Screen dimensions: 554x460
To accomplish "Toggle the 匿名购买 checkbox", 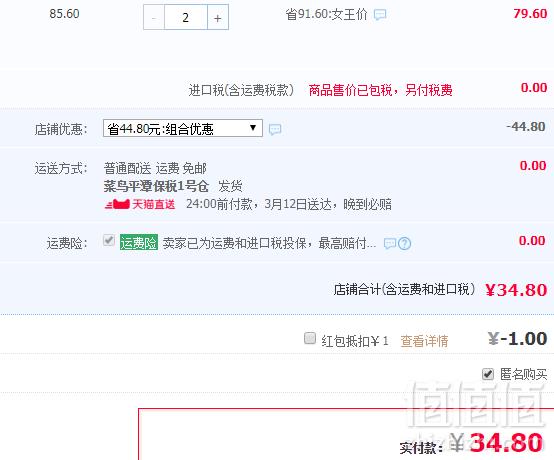I will (488, 374).
